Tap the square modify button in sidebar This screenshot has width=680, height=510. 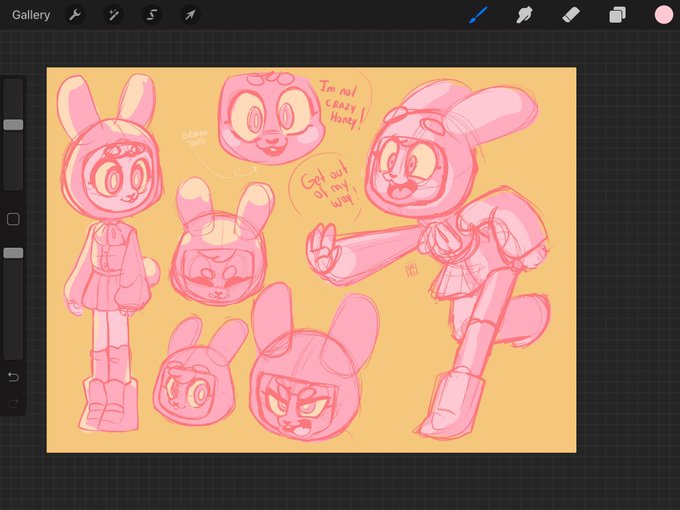click(13, 219)
